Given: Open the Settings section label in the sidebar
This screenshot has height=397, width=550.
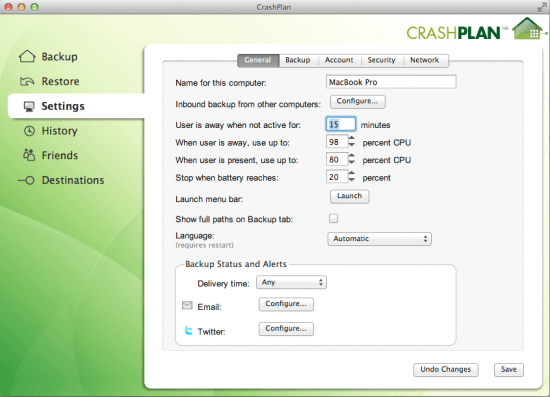Looking at the screenshot, I should [x=63, y=106].
